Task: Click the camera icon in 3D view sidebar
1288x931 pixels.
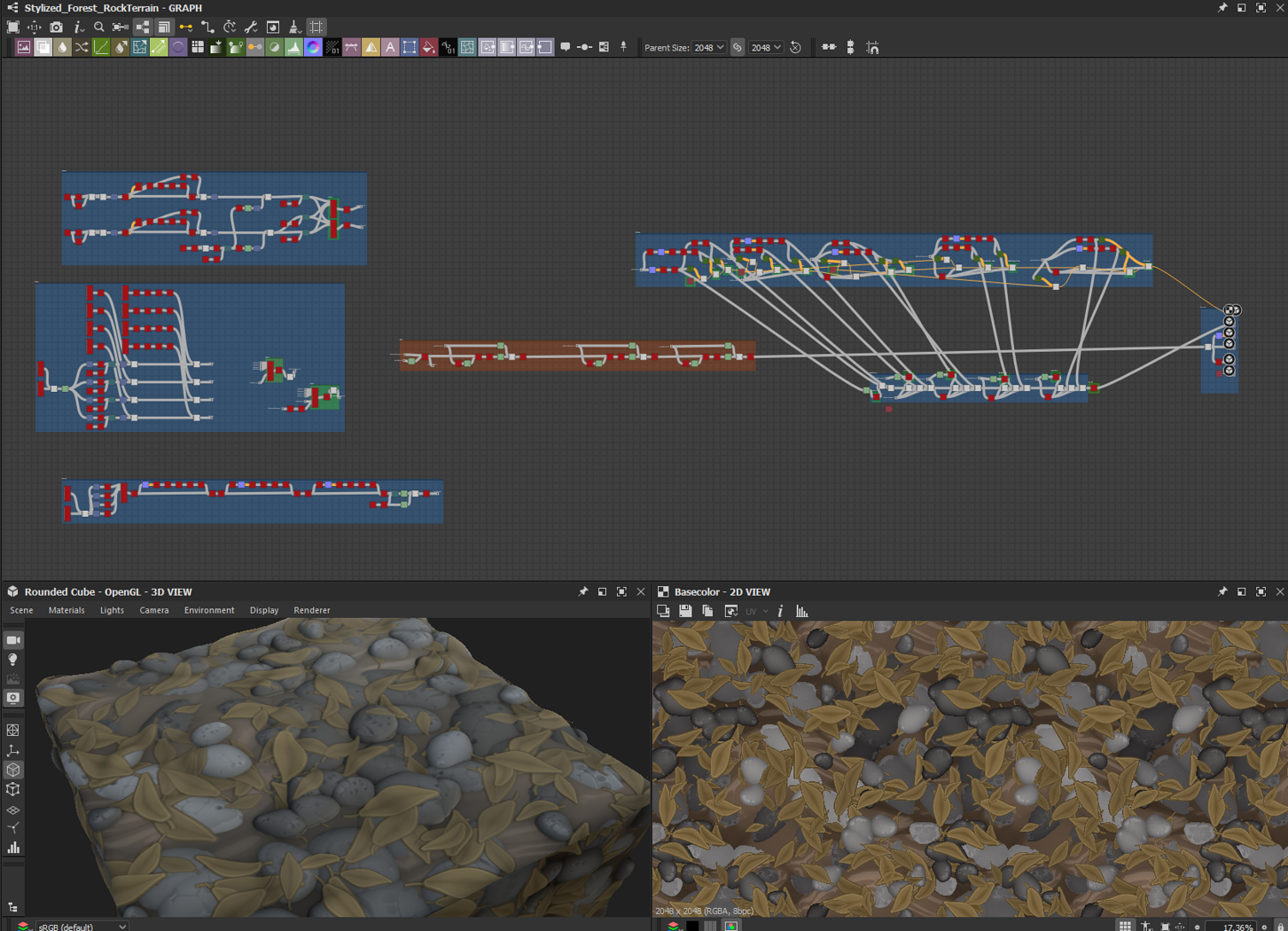Action: tap(13, 640)
